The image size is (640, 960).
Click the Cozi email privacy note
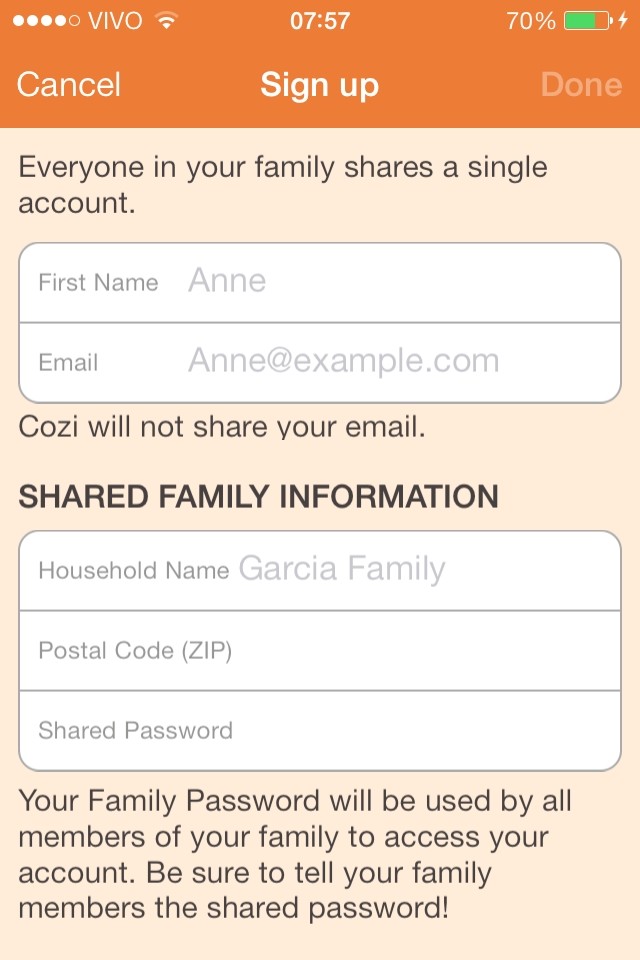coord(222,428)
